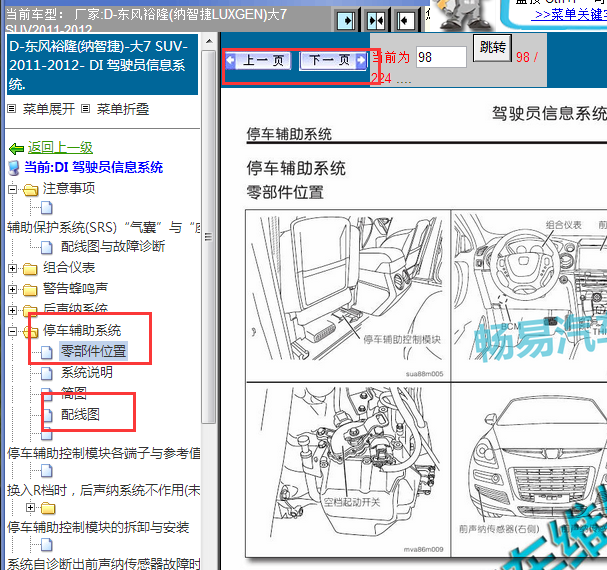The width and height of the screenshot is (607, 570).
Task: Open the 配线图 page under 停车辅助系统
Action: (x=80, y=414)
